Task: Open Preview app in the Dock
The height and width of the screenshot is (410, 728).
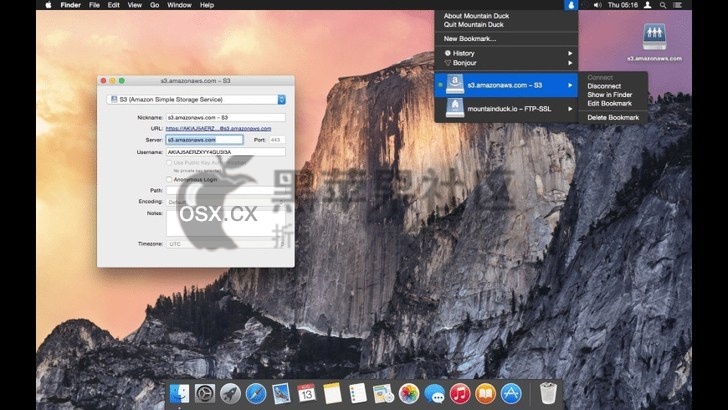Action: coord(384,394)
